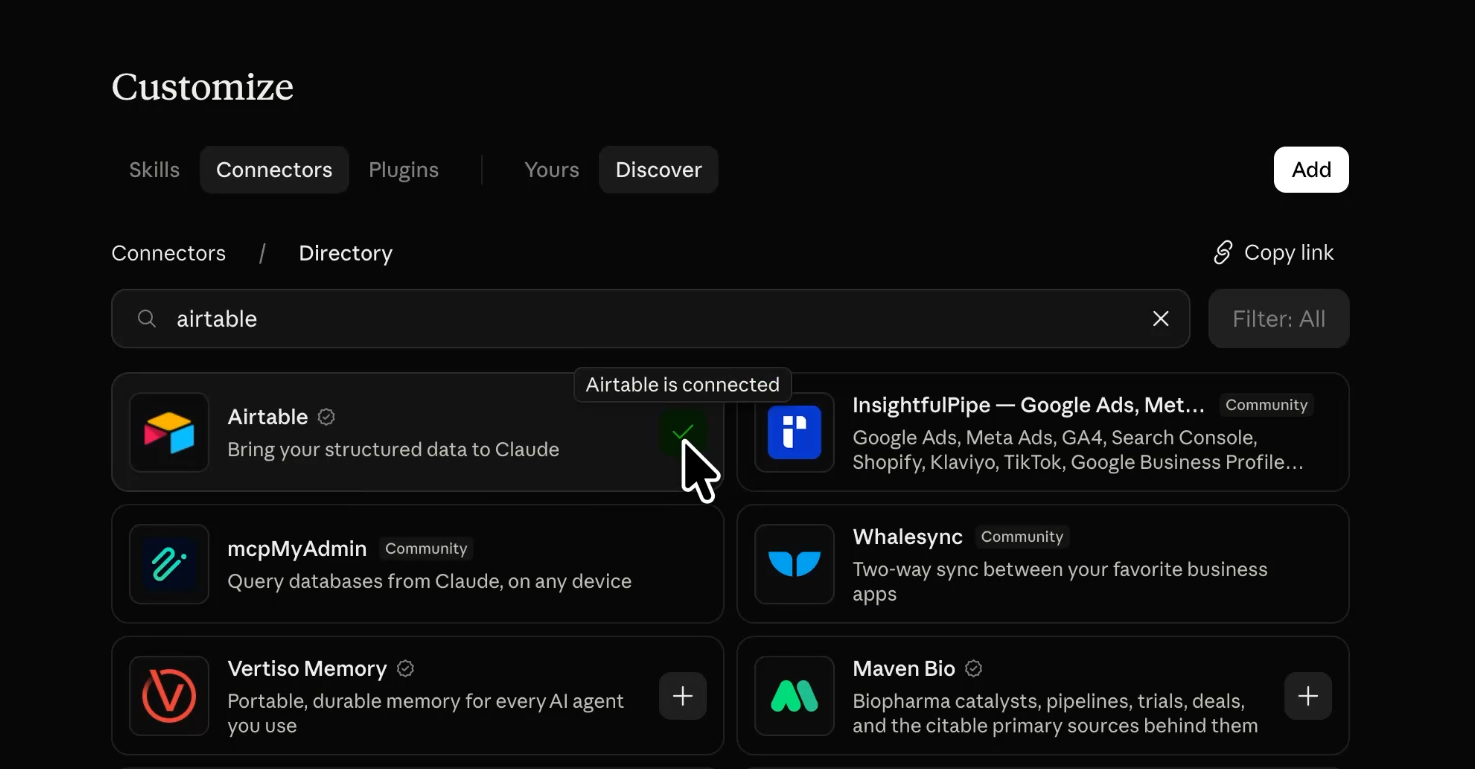Screen dimensions: 1475x769
Task: Click the Community tag on Whalesync
Action: [1022, 537]
